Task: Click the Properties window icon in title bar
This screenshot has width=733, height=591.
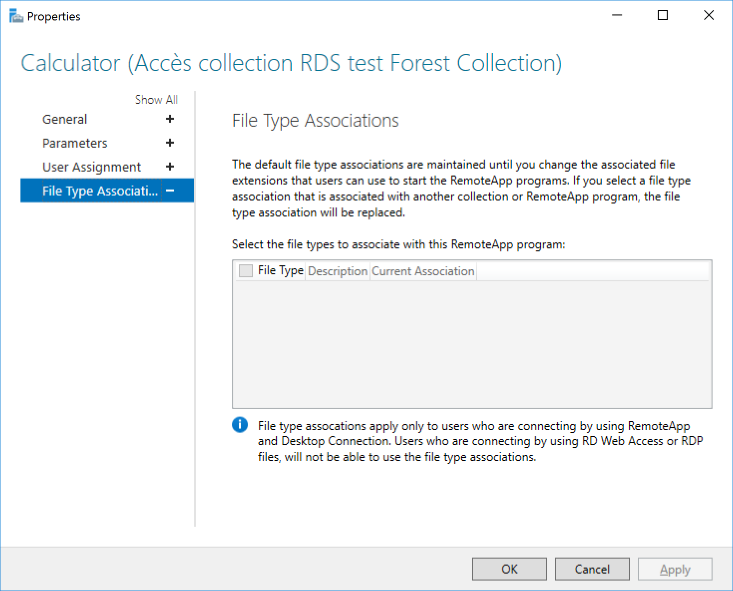Action: pyautogui.click(x=15, y=16)
